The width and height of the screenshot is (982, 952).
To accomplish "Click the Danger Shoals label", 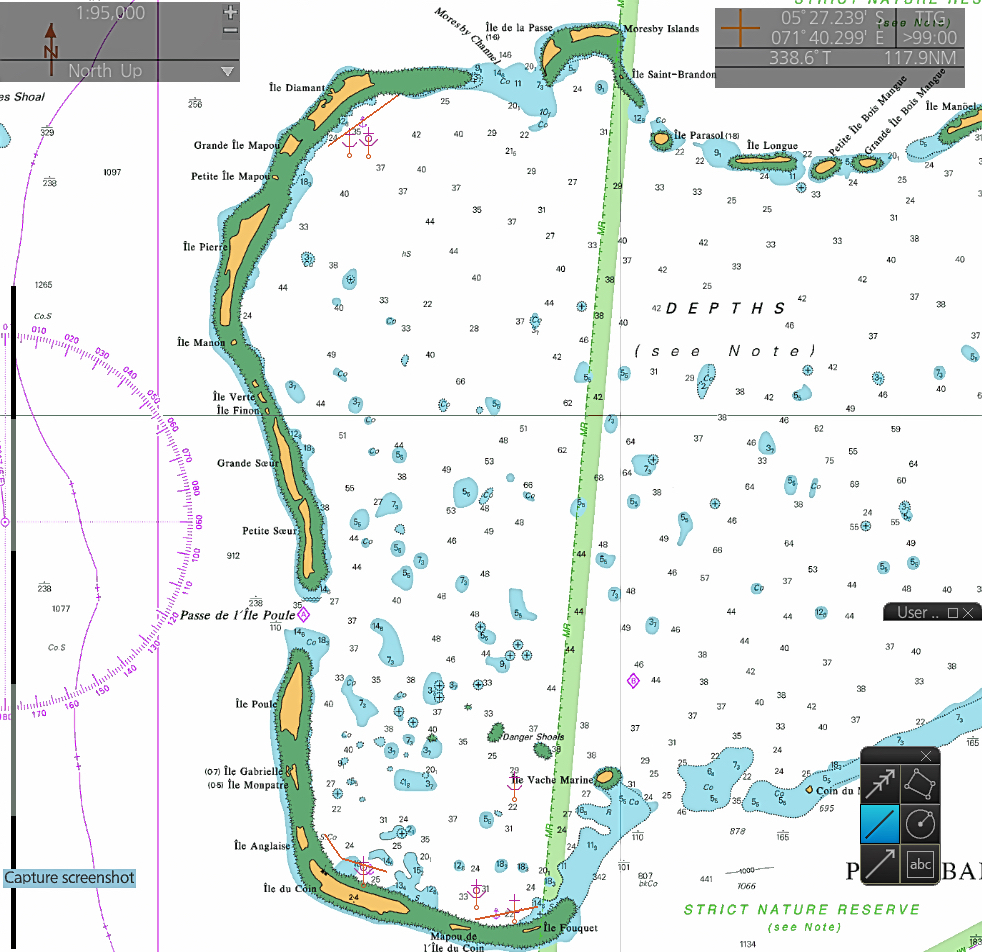I will [x=534, y=737].
